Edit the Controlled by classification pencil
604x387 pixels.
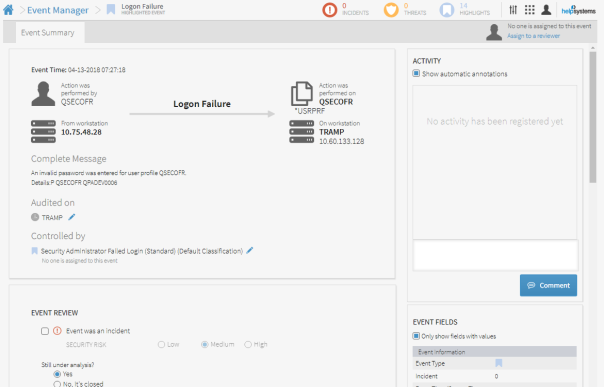[250, 251]
